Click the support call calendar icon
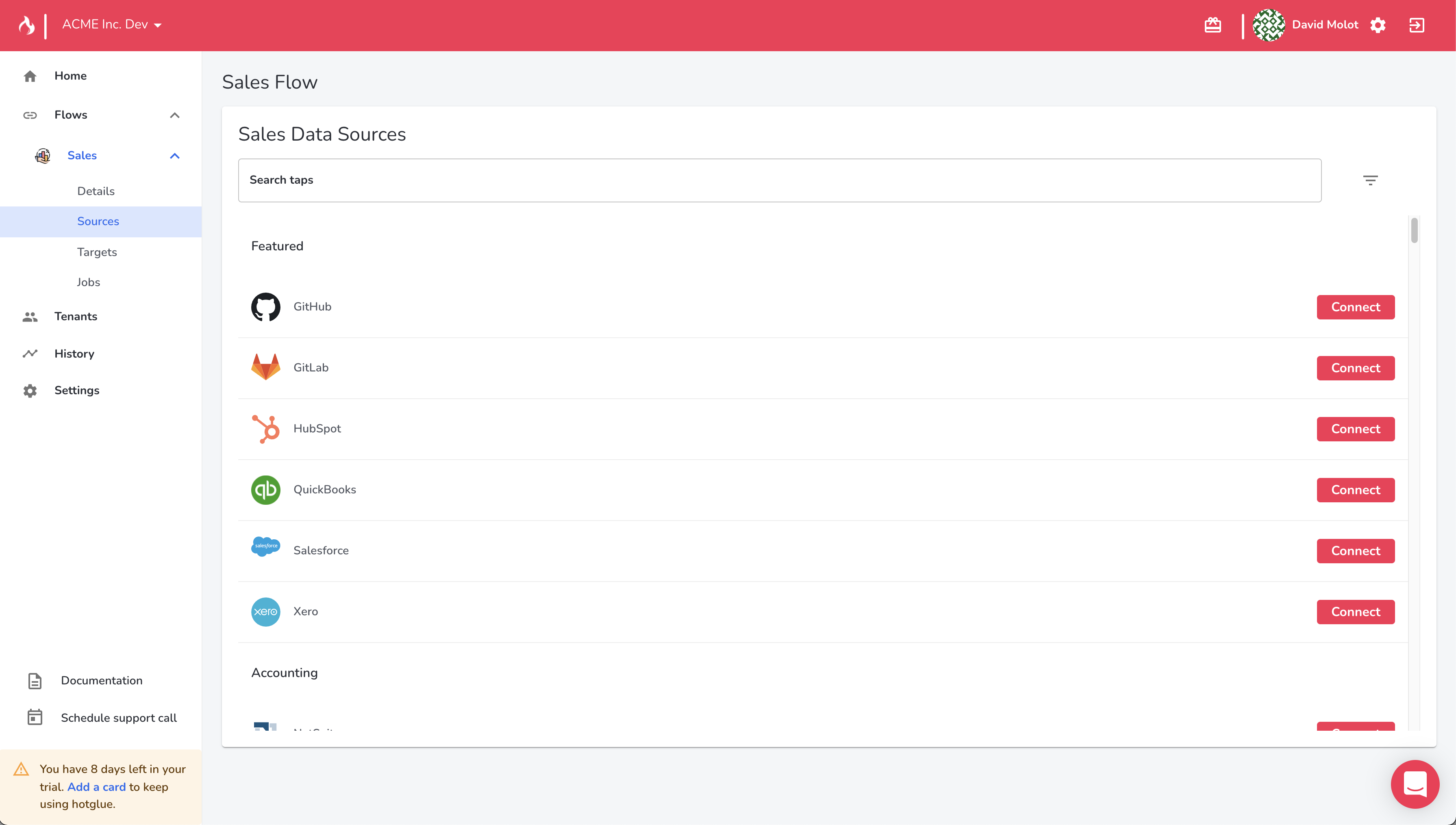 tap(35, 717)
